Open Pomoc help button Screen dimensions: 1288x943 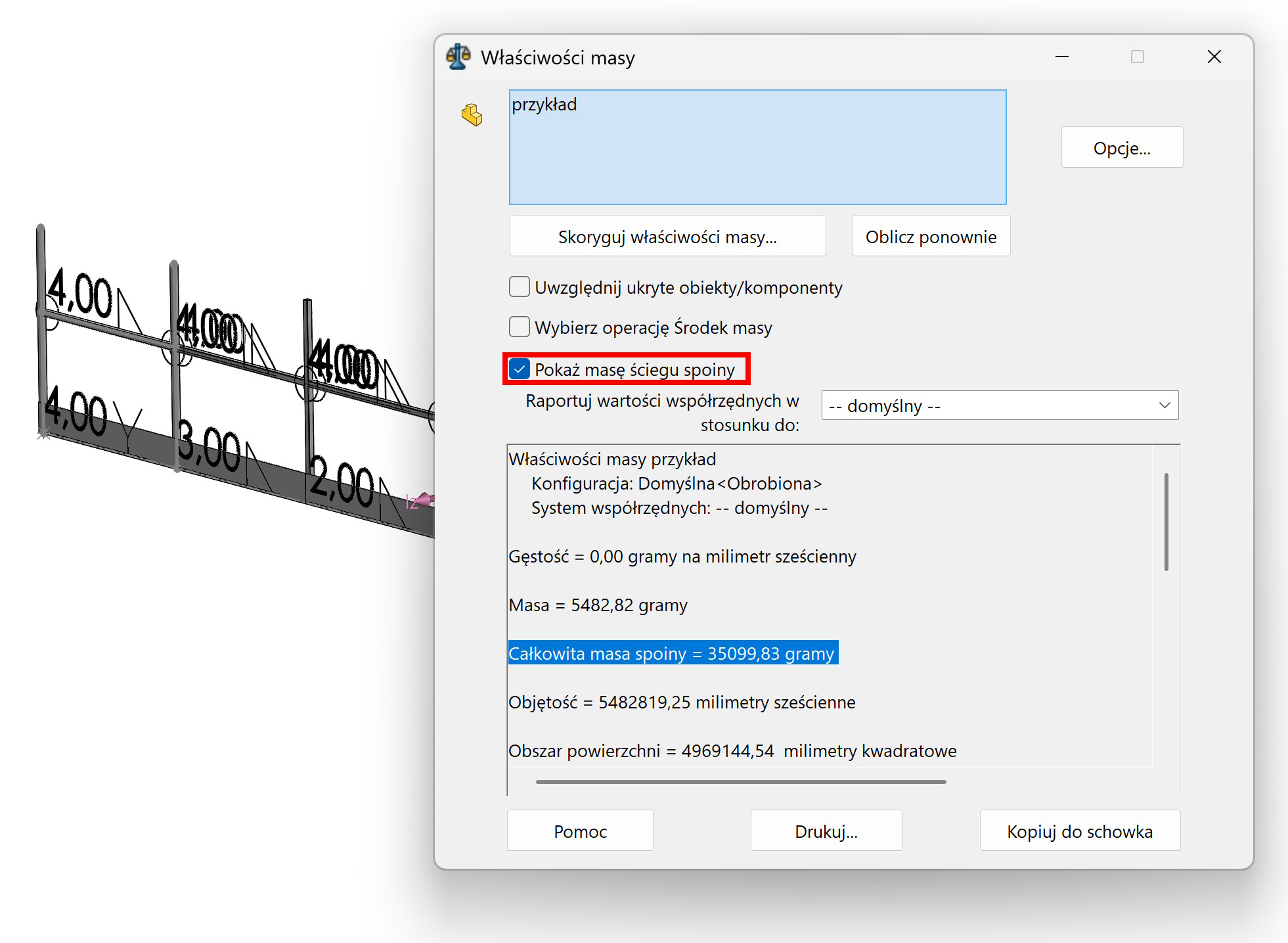coord(579,831)
